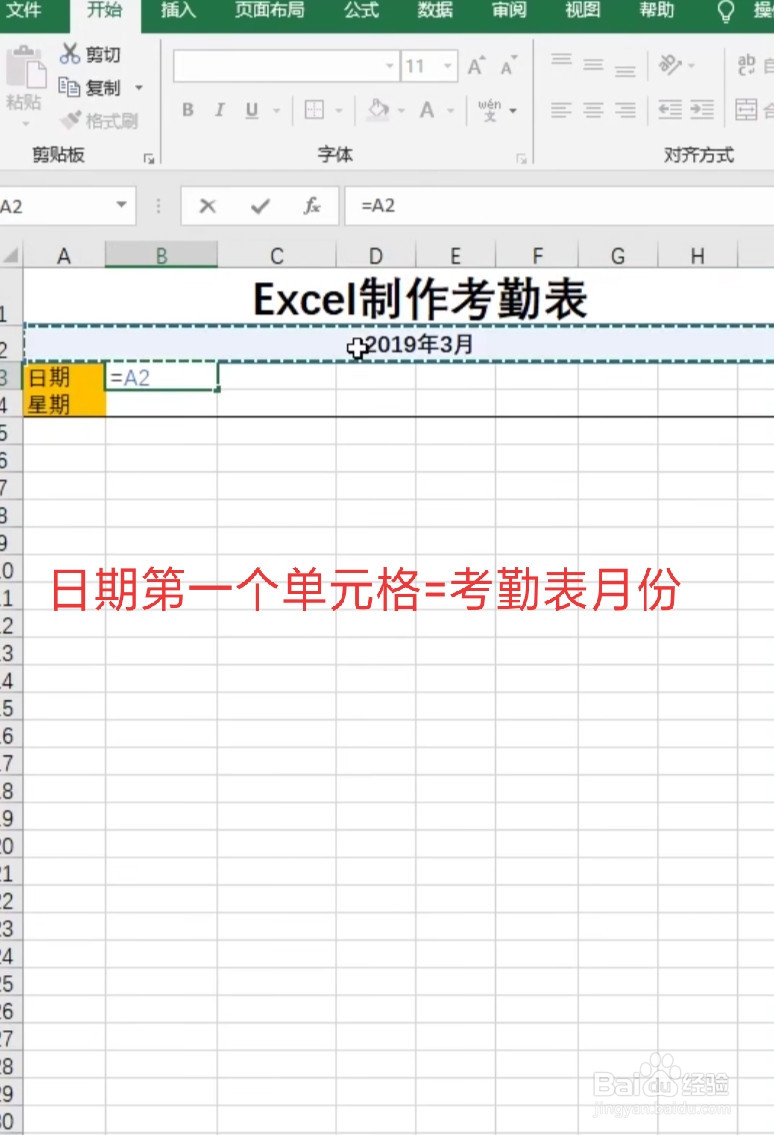The image size is (774, 1135).
Task: Switch to the 插入 tab
Action: pyautogui.click(x=178, y=10)
